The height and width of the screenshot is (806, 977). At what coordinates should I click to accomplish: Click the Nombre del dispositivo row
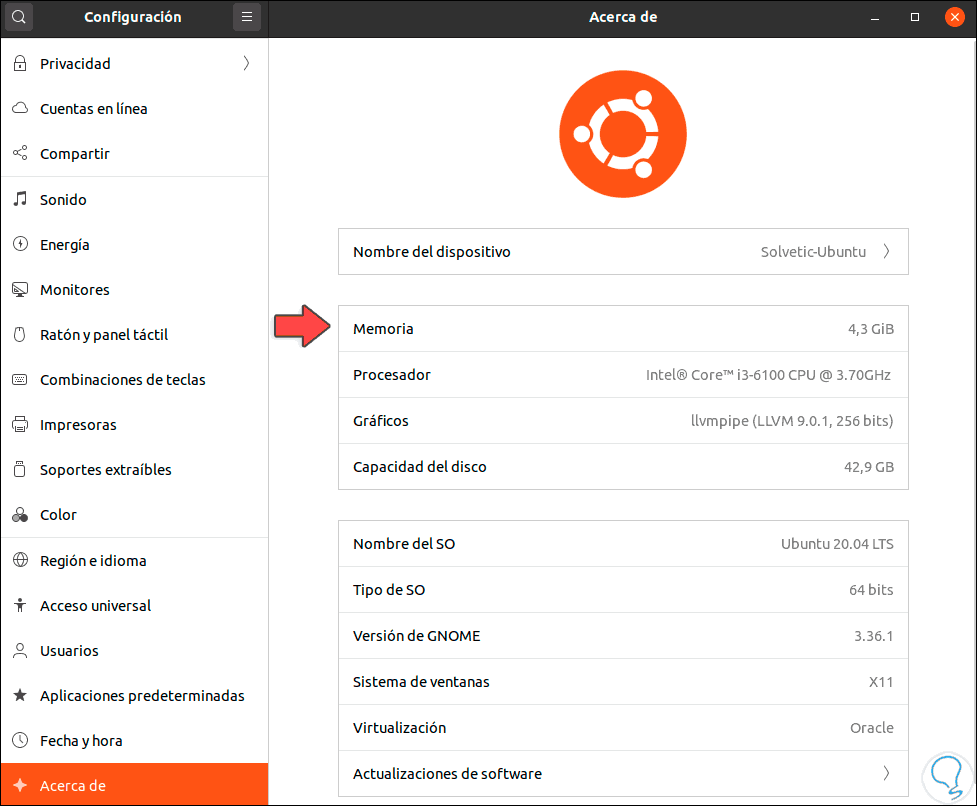point(623,252)
